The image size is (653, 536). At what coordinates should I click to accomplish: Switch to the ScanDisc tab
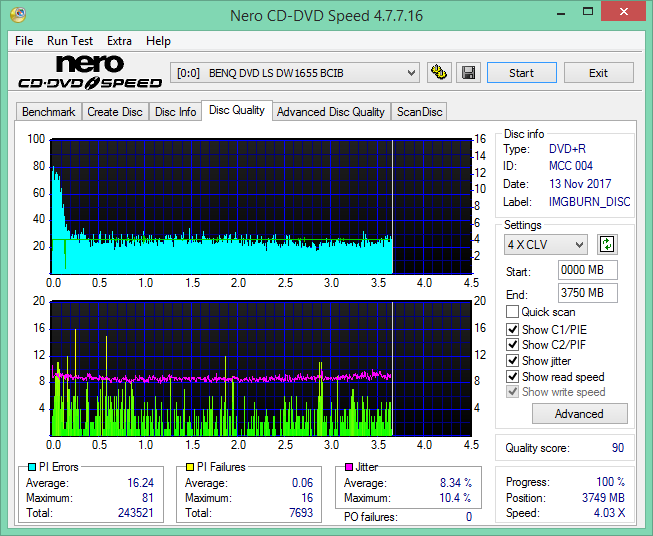coord(419,112)
